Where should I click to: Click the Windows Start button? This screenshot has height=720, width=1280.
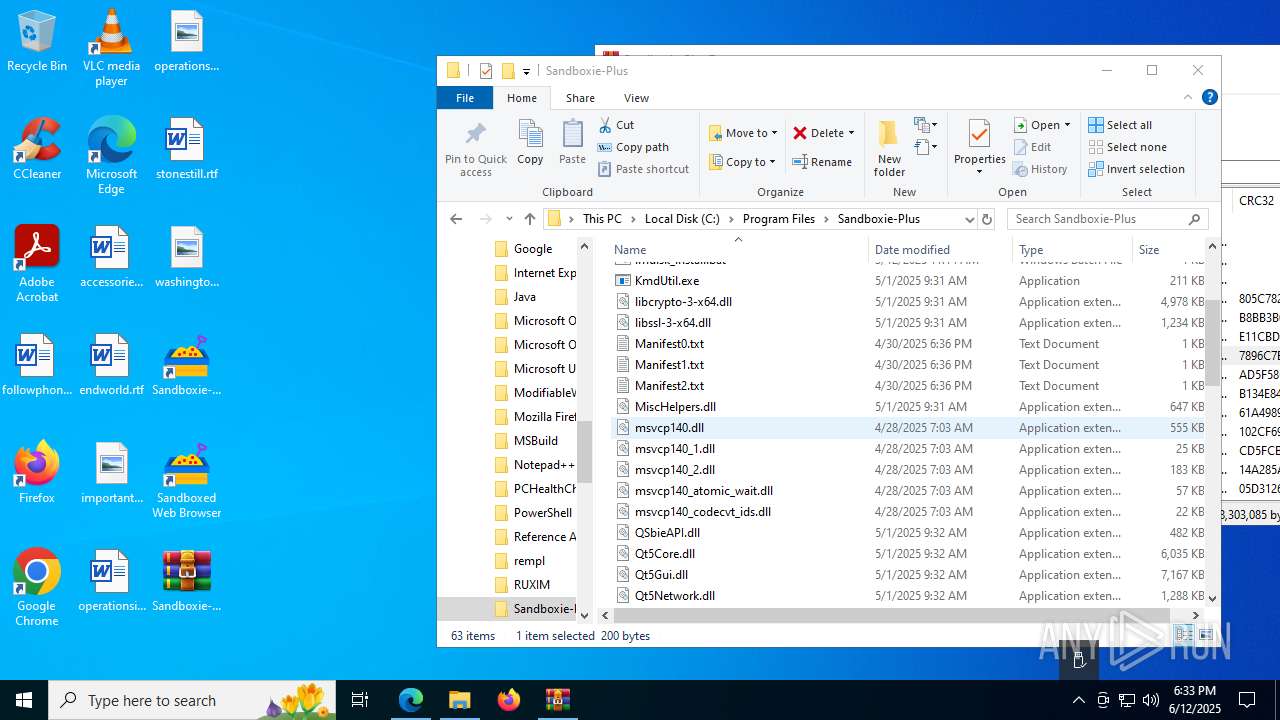(x=24, y=700)
